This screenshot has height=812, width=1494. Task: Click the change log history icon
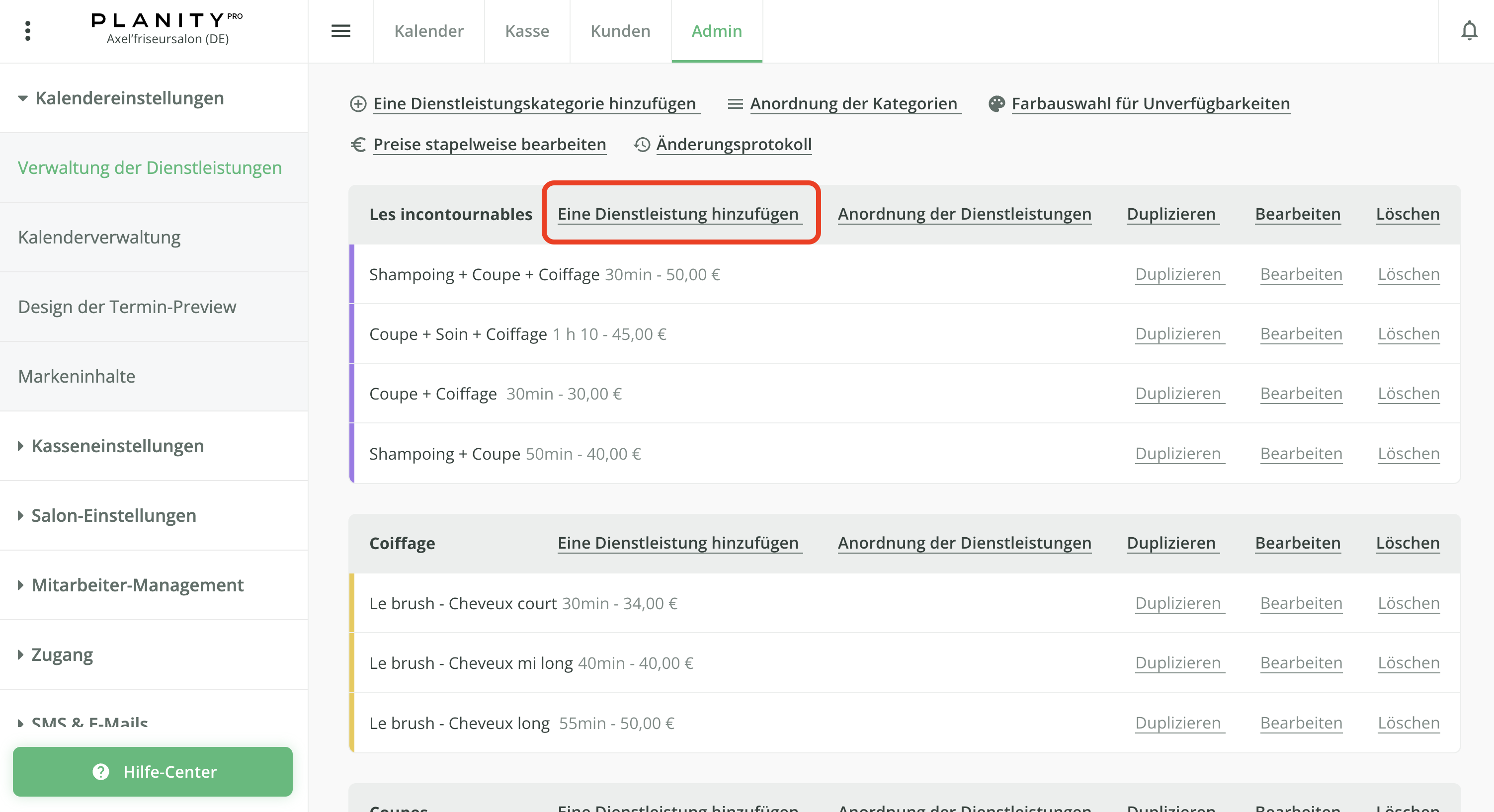(x=642, y=145)
